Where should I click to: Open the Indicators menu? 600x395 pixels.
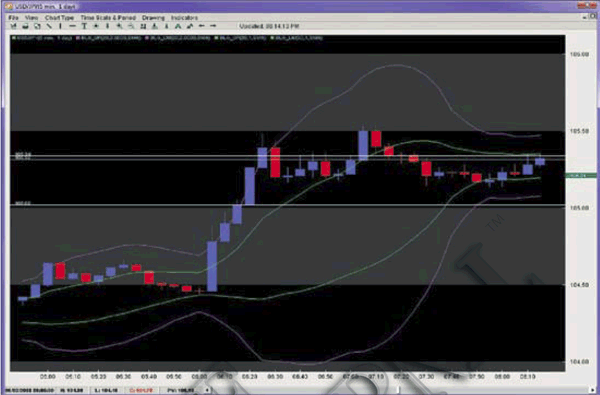(x=184, y=18)
